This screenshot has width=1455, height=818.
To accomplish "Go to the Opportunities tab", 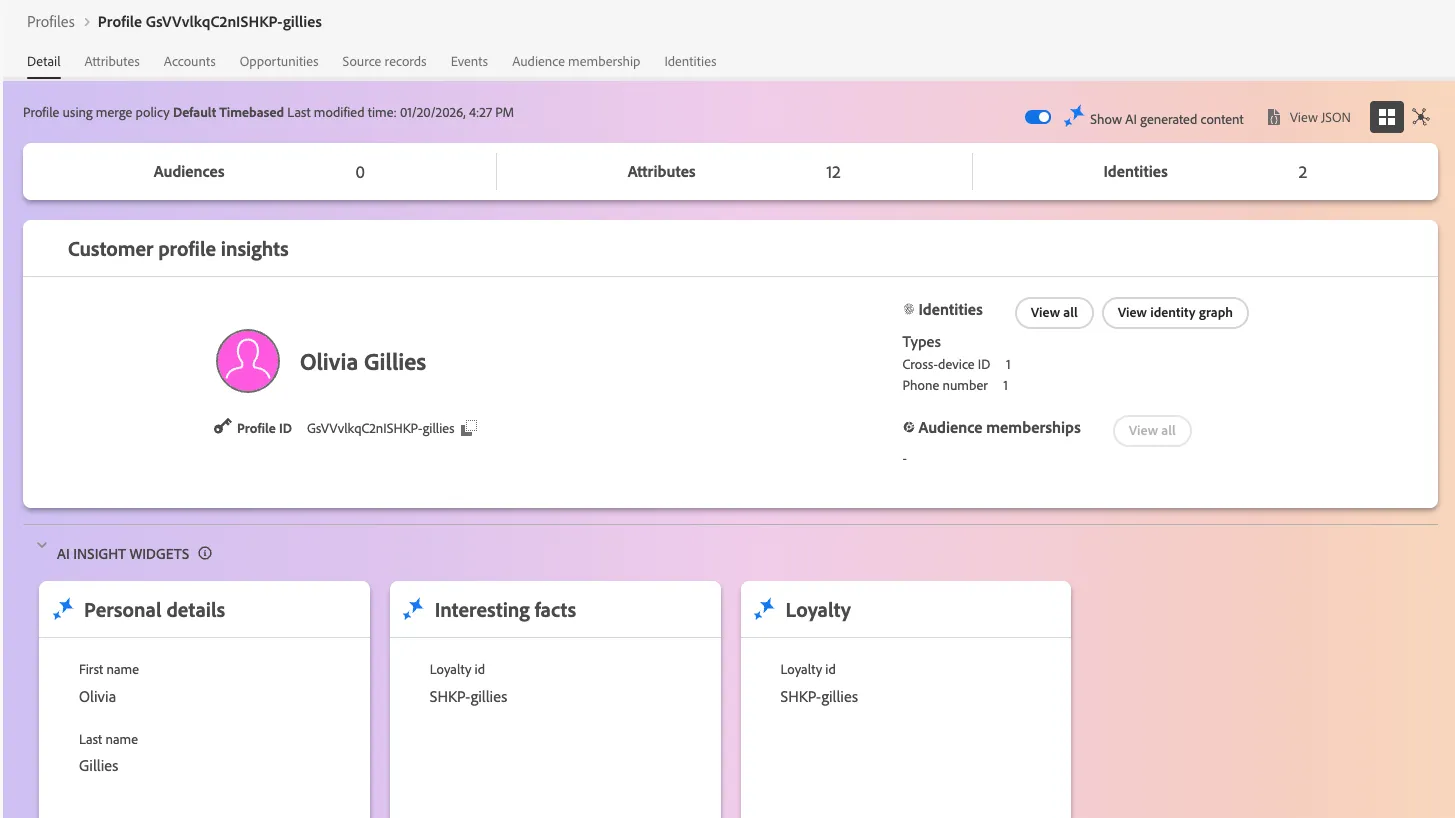I will click(x=279, y=62).
